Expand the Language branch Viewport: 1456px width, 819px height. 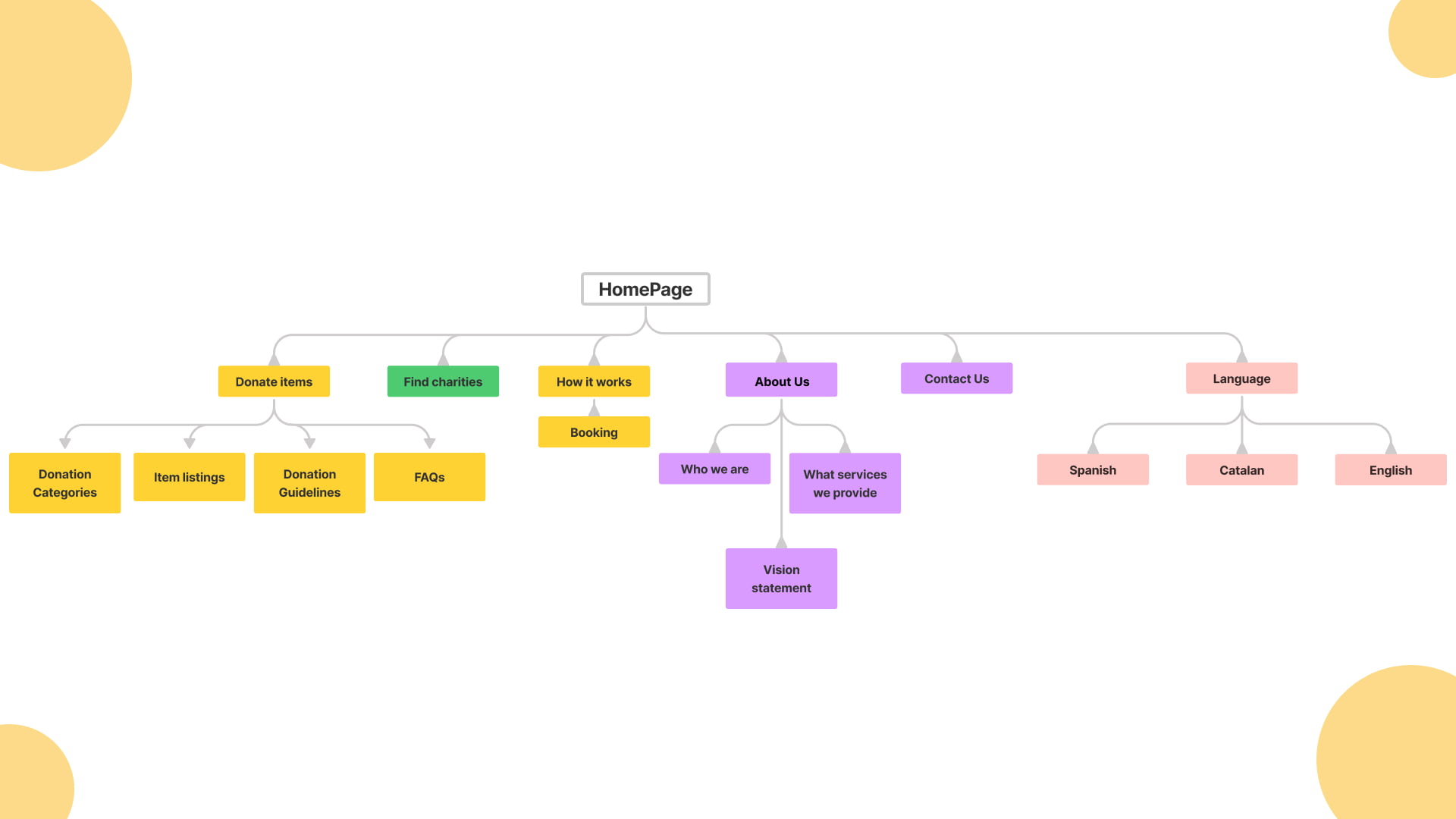click(1241, 378)
